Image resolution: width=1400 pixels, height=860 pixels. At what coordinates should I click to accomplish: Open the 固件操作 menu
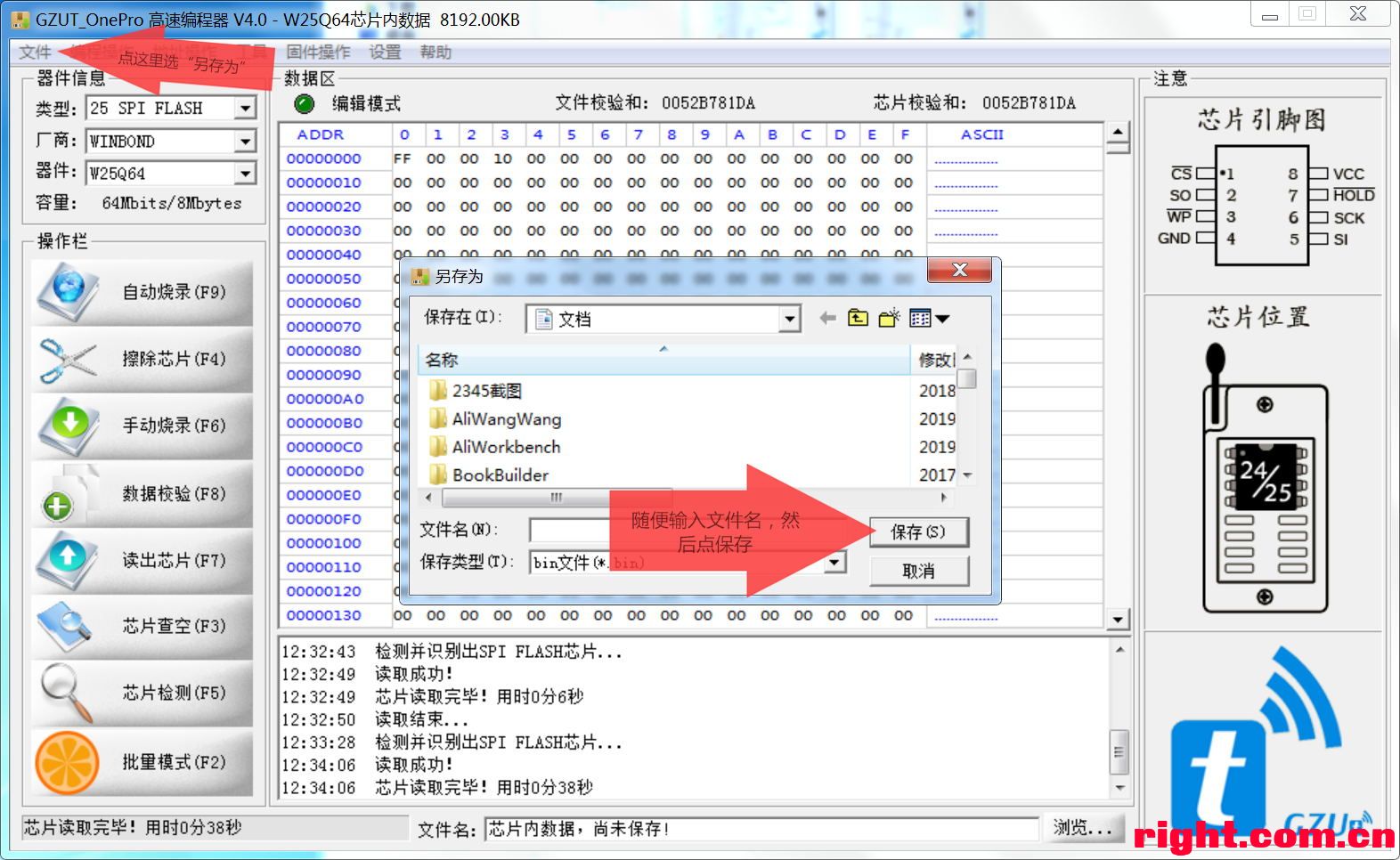318,53
